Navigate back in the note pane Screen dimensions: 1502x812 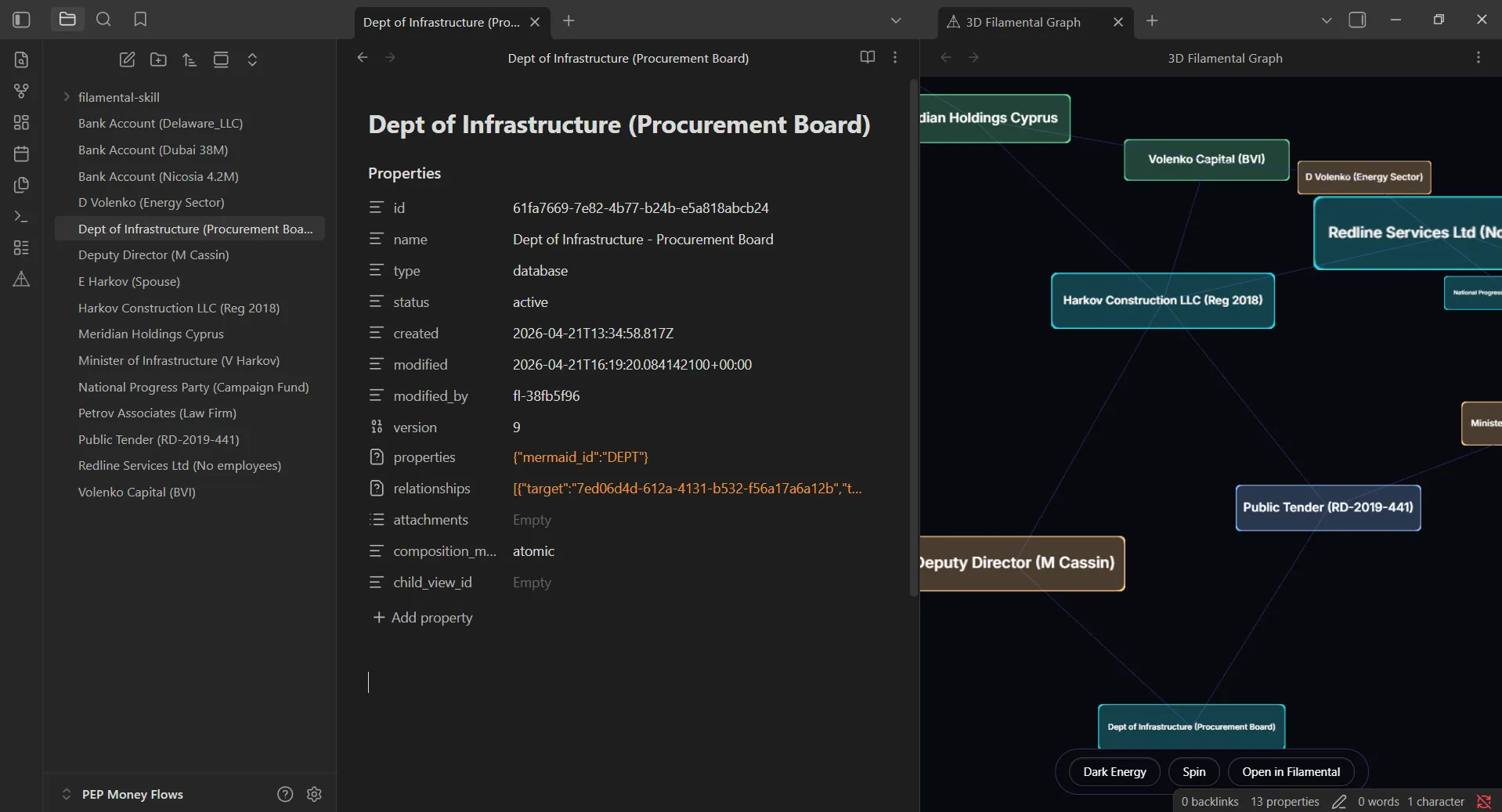[x=362, y=57]
